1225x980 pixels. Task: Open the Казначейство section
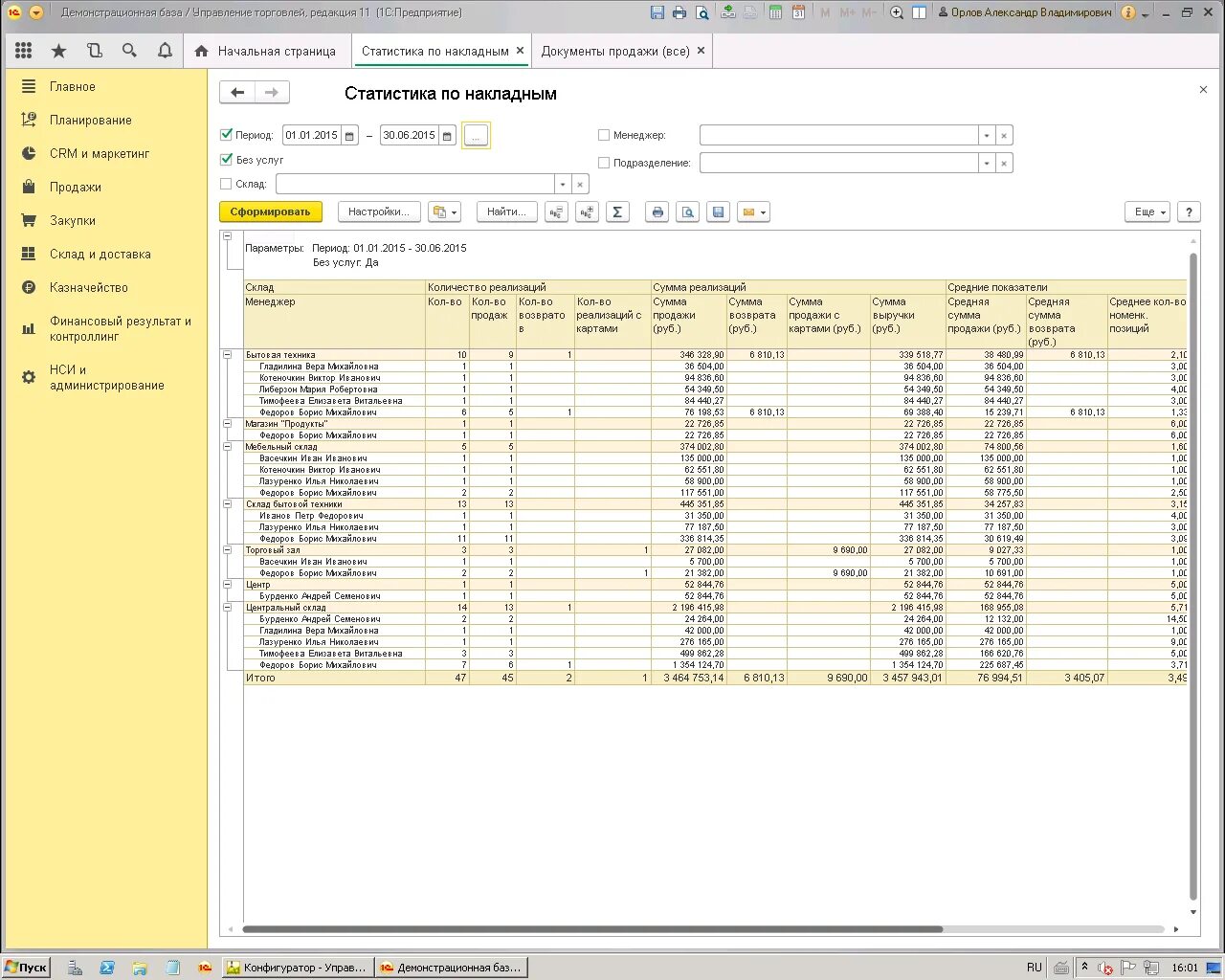click(x=89, y=287)
